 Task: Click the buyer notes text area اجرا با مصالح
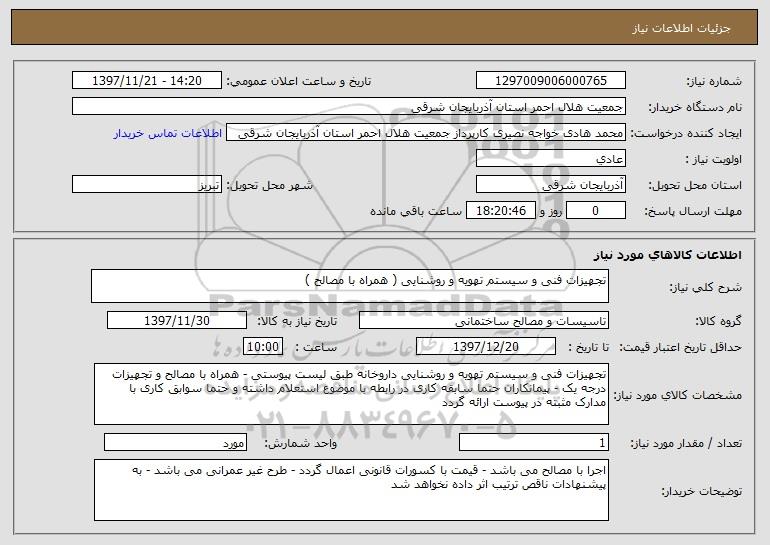coord(351,490)
